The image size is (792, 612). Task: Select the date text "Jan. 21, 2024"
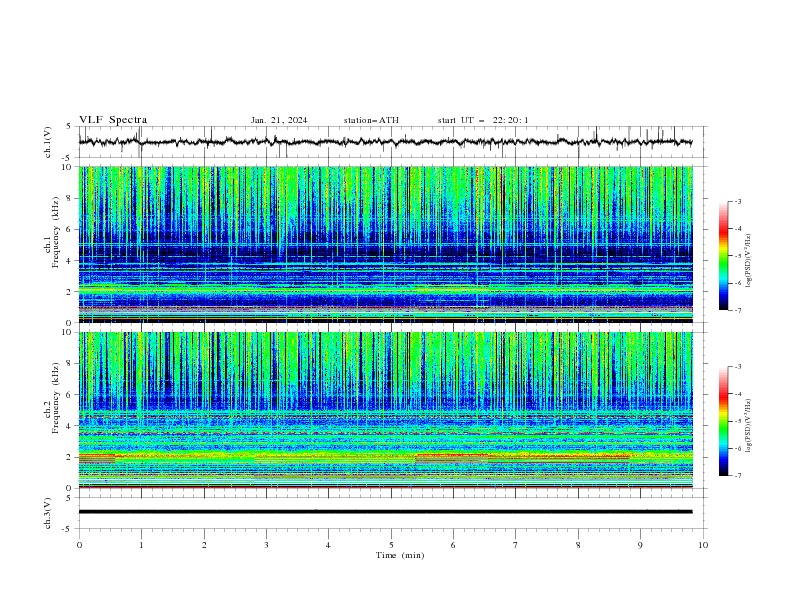(279, 120)
